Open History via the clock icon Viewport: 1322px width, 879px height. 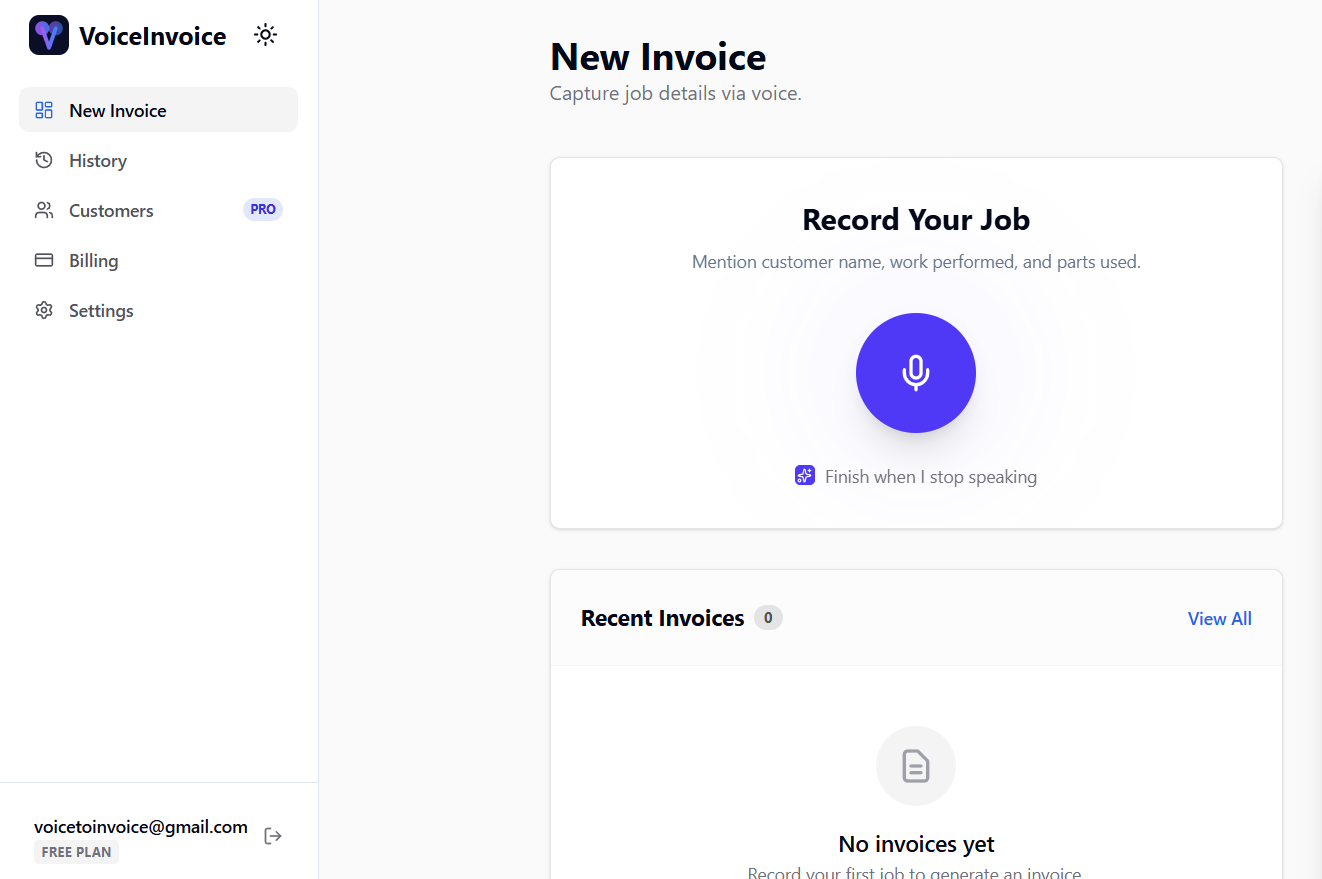43,160
